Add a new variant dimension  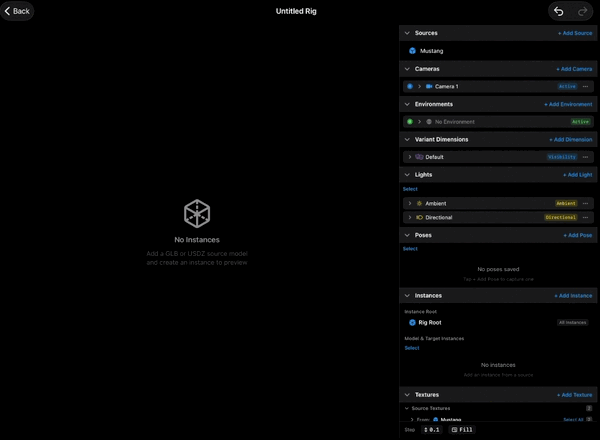pyautogui.click(x=571, y=140)
